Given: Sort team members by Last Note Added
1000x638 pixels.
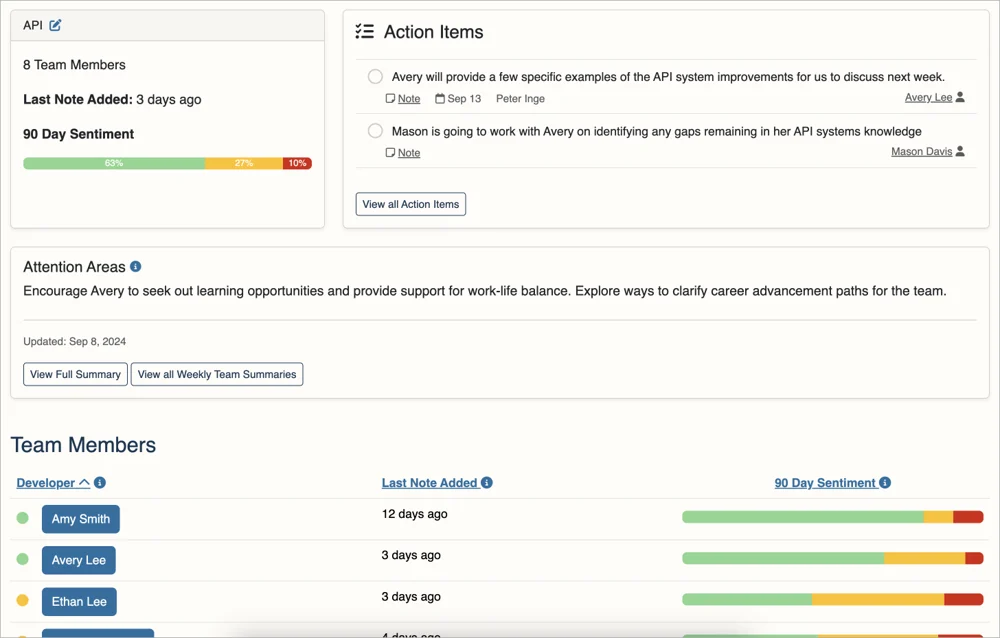Looking at the screenshot, I should [429, 483].
